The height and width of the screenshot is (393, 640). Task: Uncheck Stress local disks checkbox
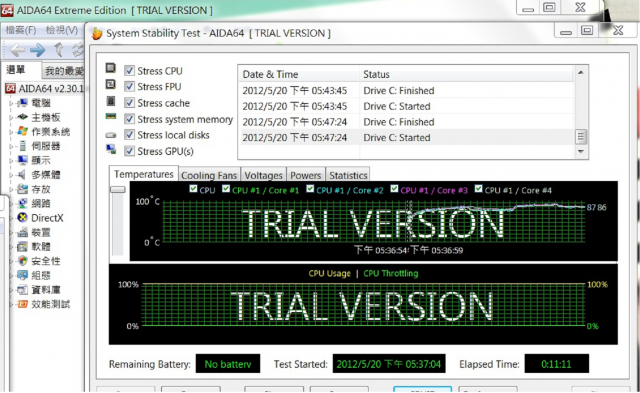(x=129, y=135)
